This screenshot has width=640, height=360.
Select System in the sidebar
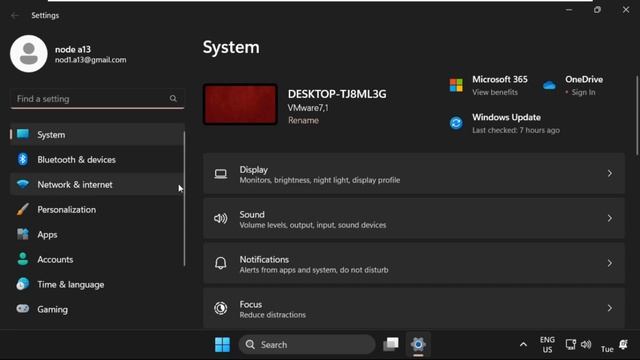(97, 134)
